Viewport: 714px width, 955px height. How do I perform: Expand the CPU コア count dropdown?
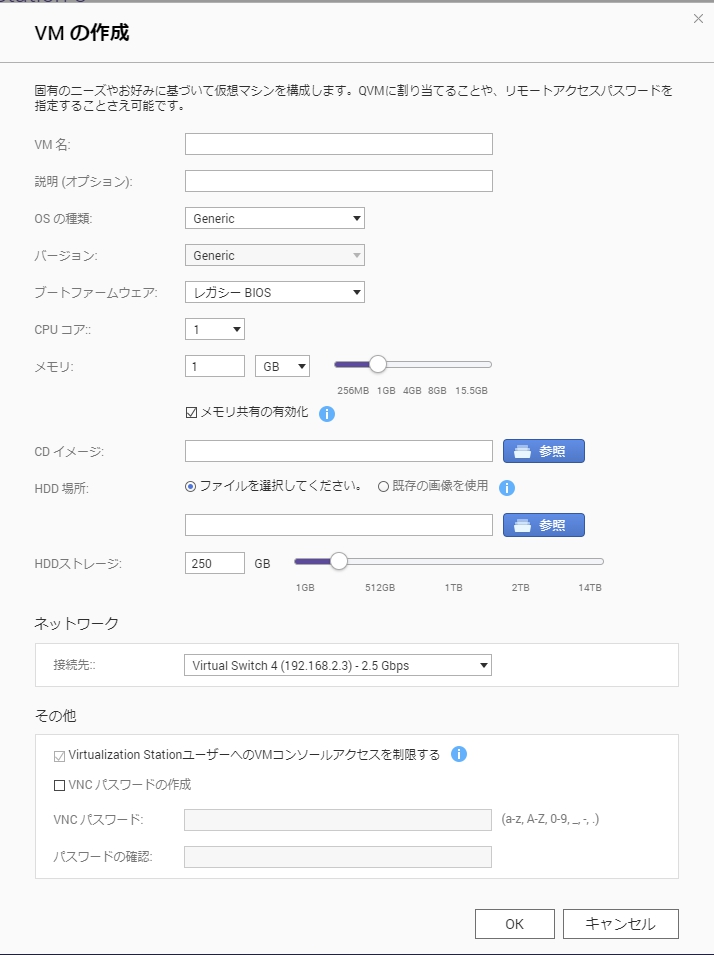(214, 329)
